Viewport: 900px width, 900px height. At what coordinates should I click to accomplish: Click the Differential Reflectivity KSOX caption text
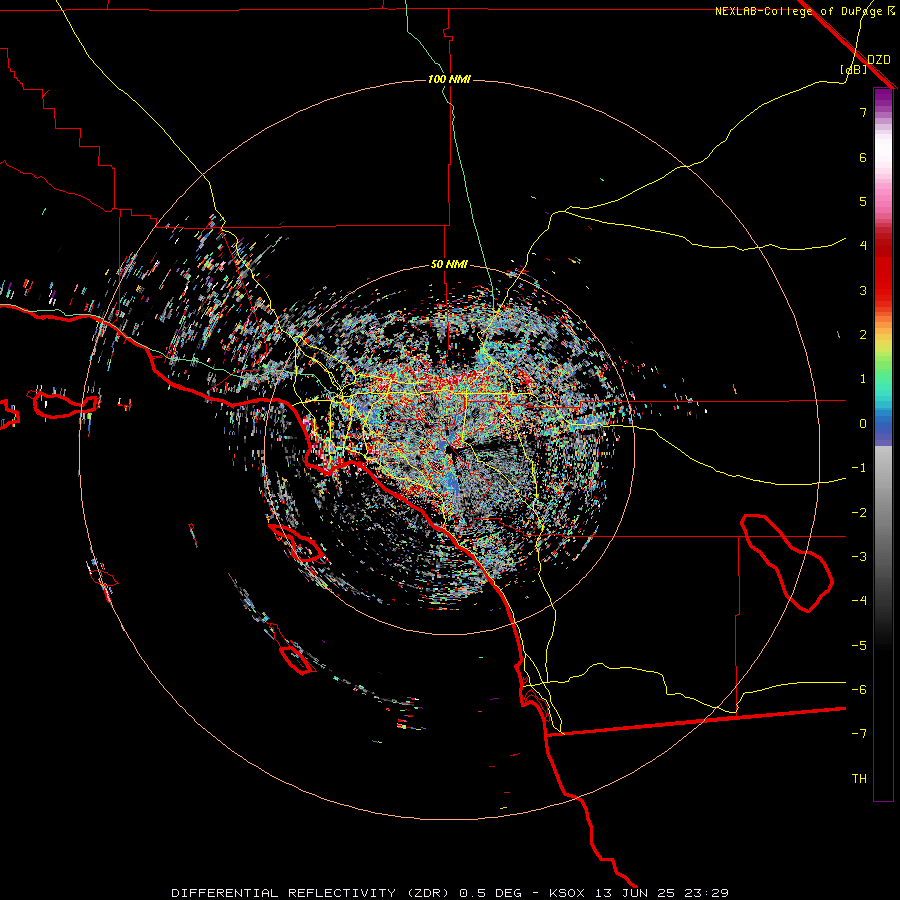pos(450,893)
